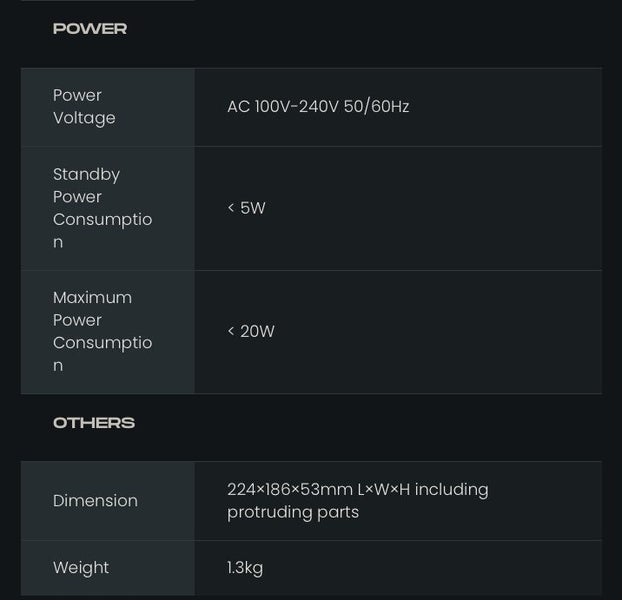Click the word 'Voltage' in first row

pyautogui.click(x=84, y=118)
